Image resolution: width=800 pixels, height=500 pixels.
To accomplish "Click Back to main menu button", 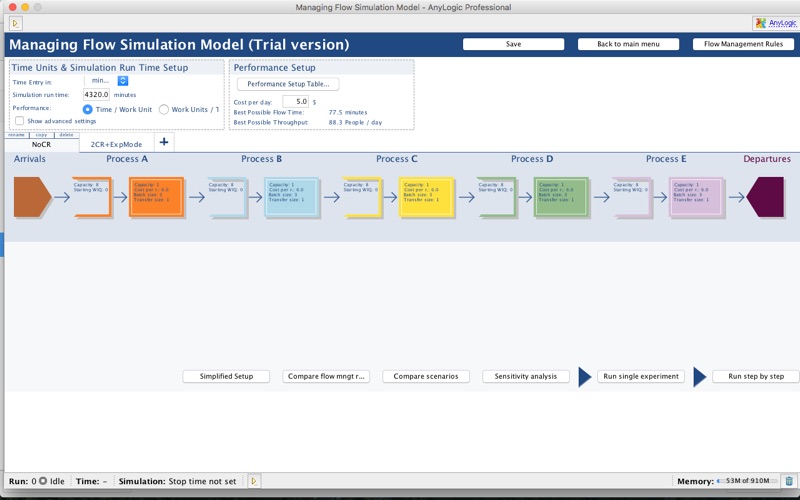I will pyautogui.click(x=628, y=44).
